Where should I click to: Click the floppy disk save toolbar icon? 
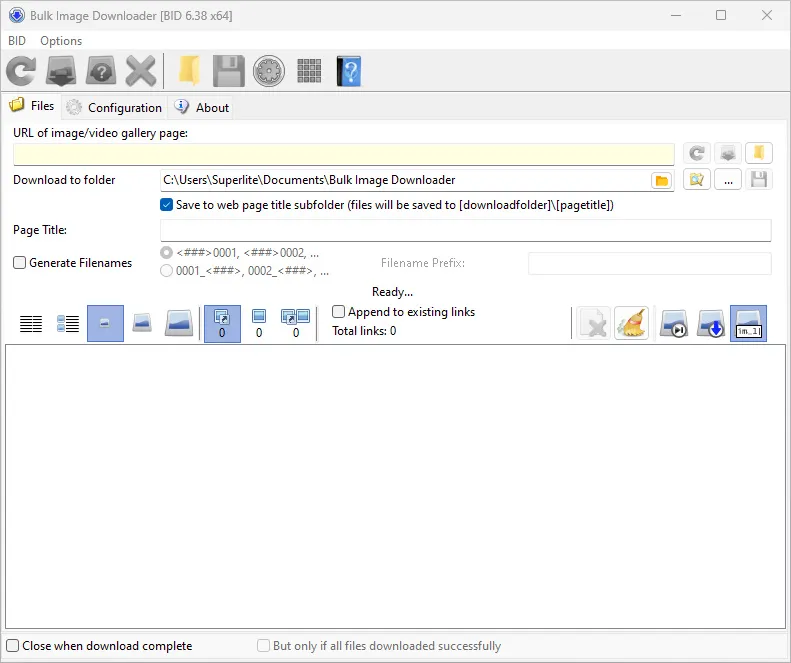point(229,71)
